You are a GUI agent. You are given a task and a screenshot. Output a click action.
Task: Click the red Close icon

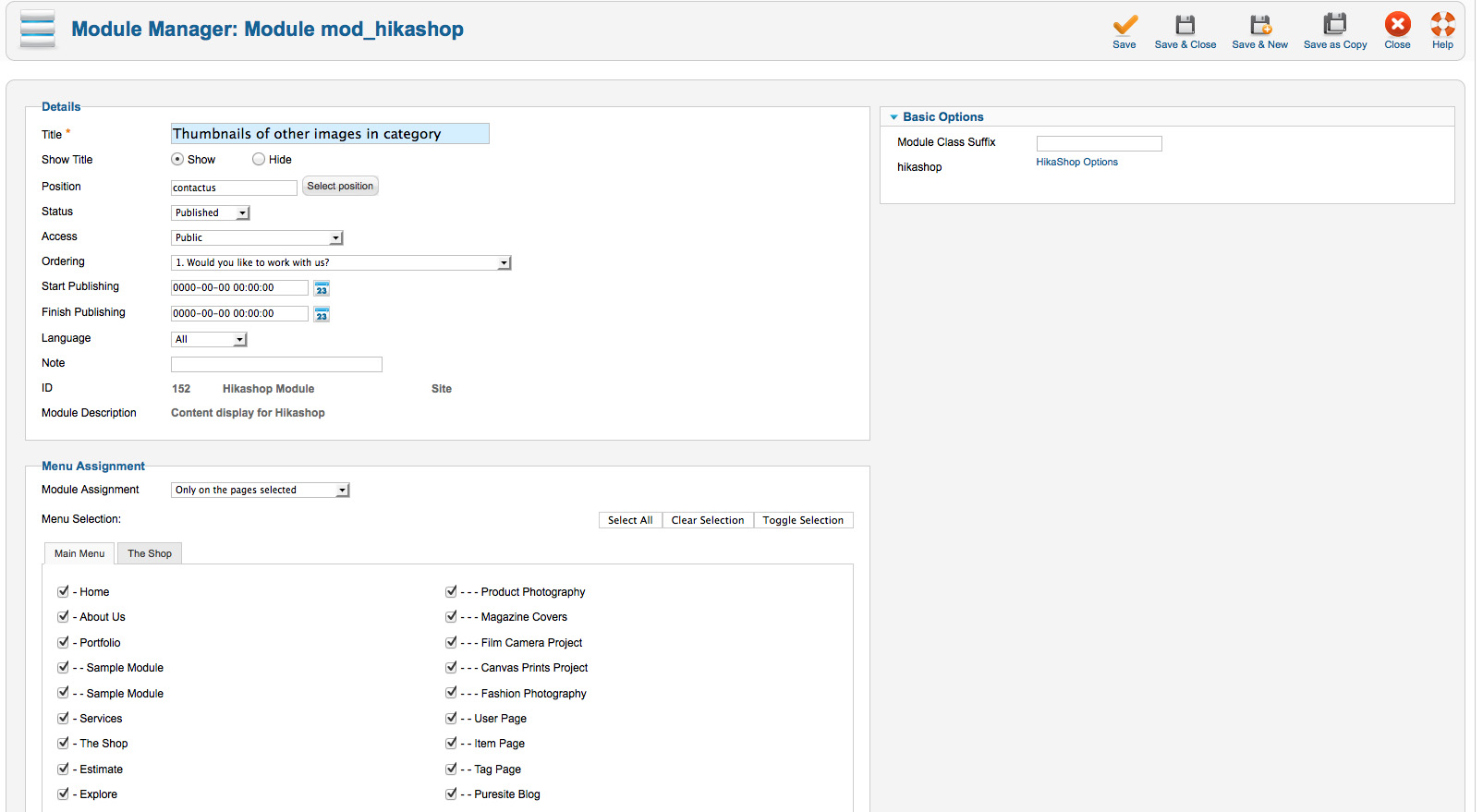pos(1397,24)
